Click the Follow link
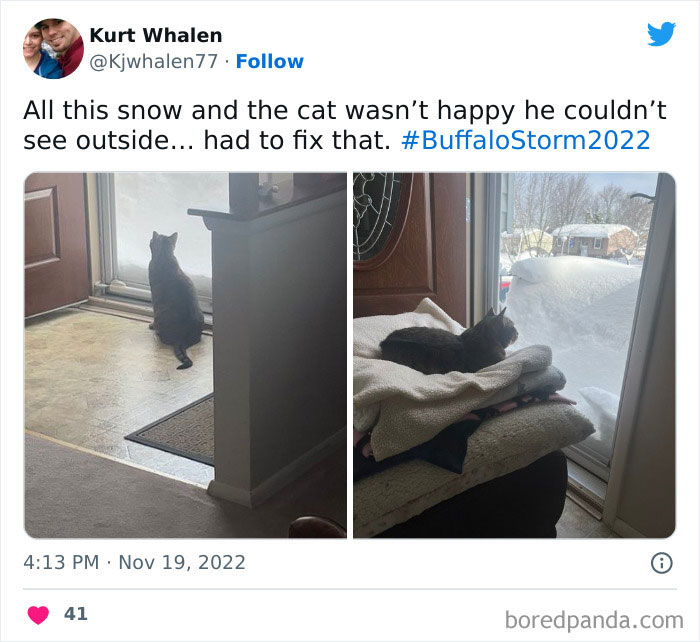This screenshot has width=700, height=642. 270,62
